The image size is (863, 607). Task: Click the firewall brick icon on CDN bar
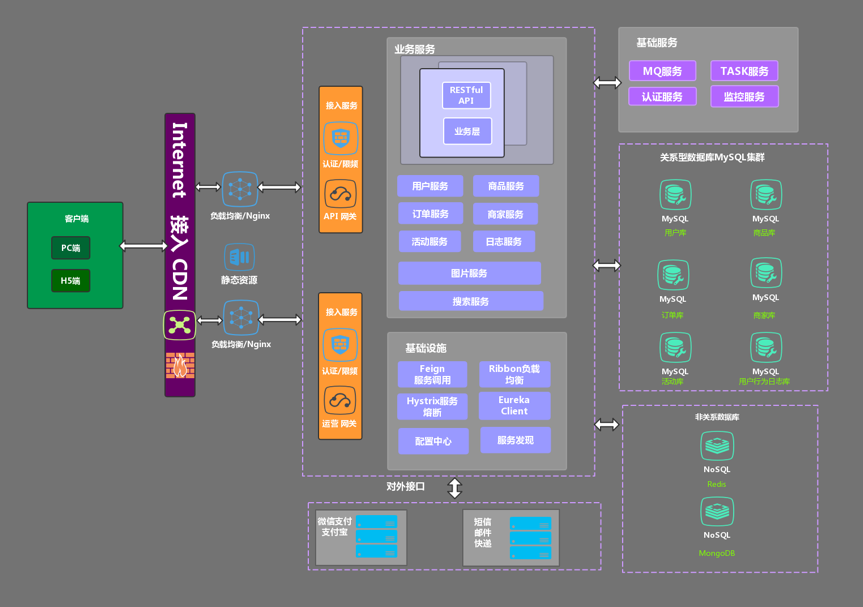tap(180, 366)
